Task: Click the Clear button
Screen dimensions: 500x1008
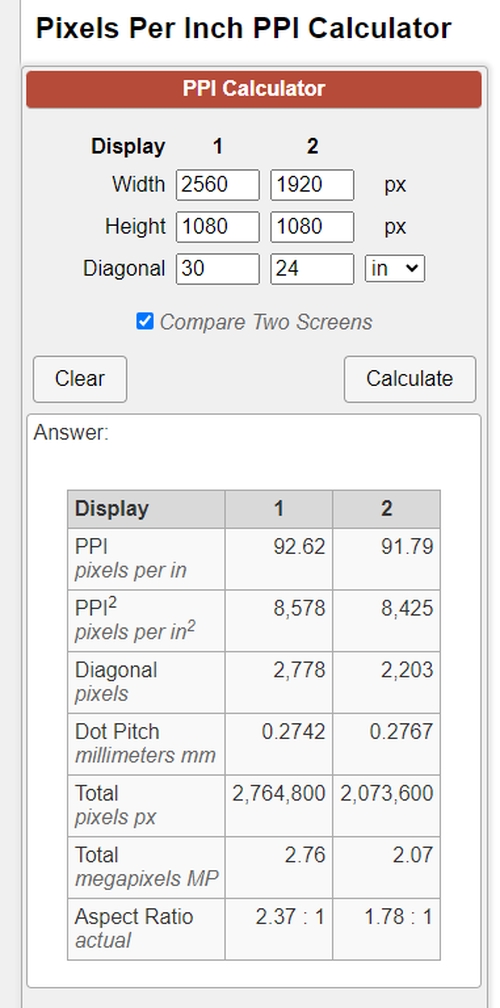Action: (x=80, y=379)
